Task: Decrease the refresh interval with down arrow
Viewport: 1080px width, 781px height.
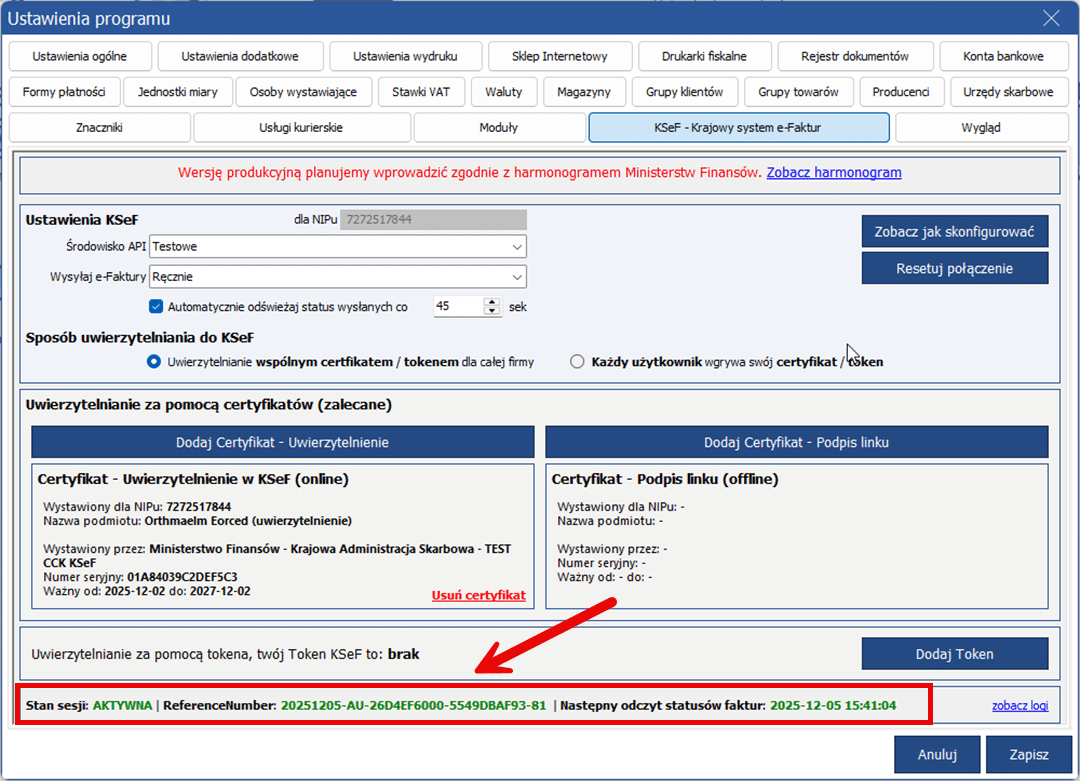Action: click(x=491, y=312)
